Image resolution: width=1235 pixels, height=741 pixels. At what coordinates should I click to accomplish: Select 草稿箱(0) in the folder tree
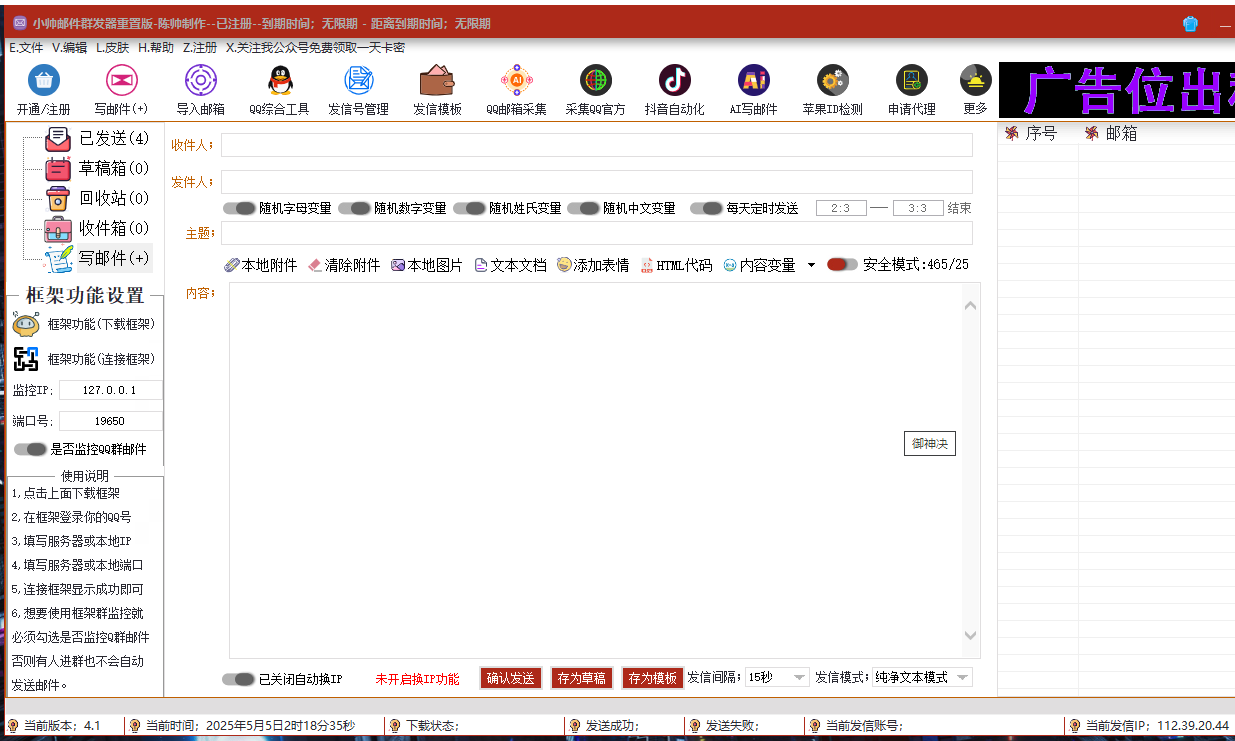click(97, 168)
